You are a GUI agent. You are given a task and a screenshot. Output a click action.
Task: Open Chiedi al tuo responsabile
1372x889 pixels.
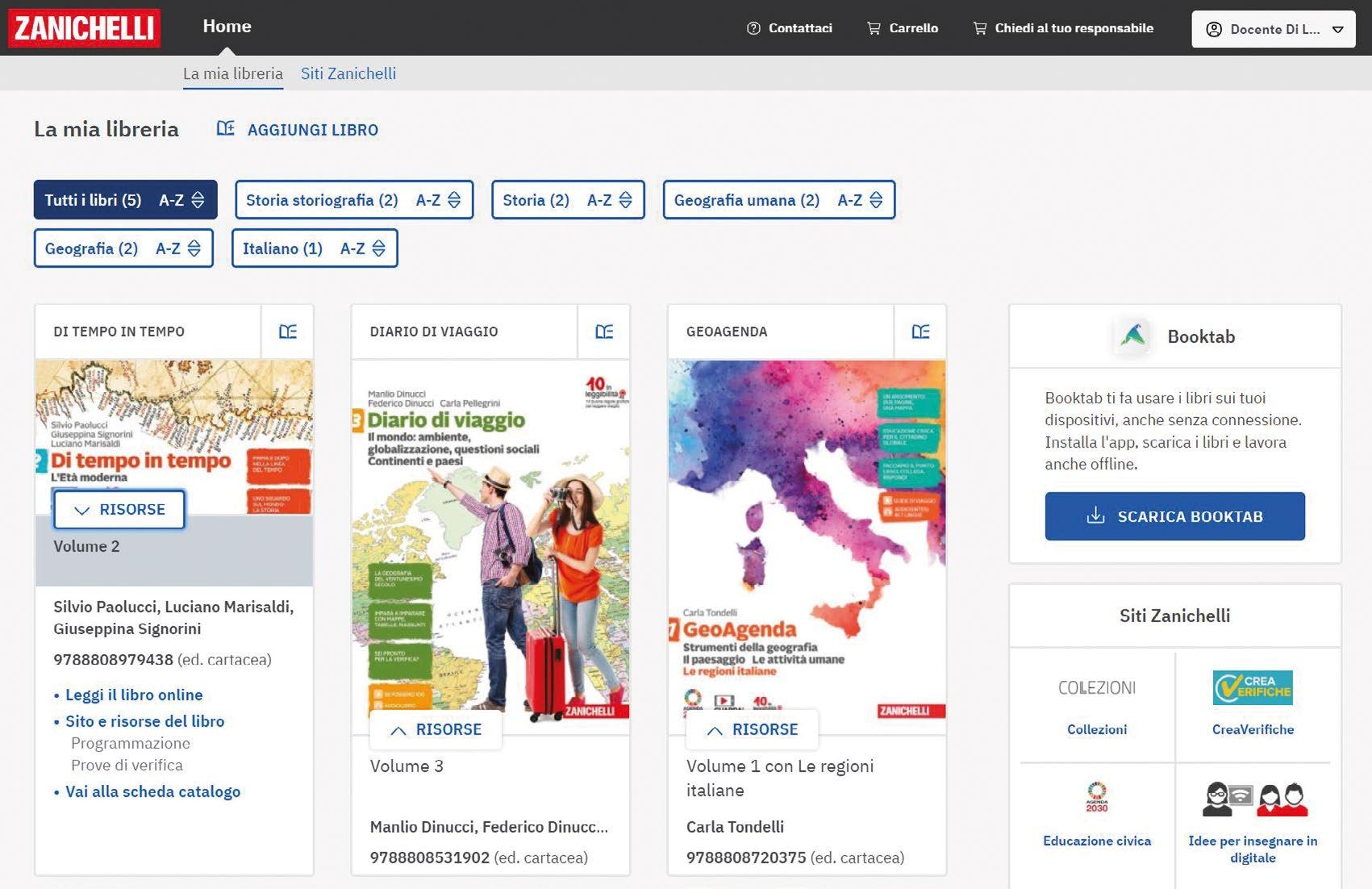point(1074,28)
